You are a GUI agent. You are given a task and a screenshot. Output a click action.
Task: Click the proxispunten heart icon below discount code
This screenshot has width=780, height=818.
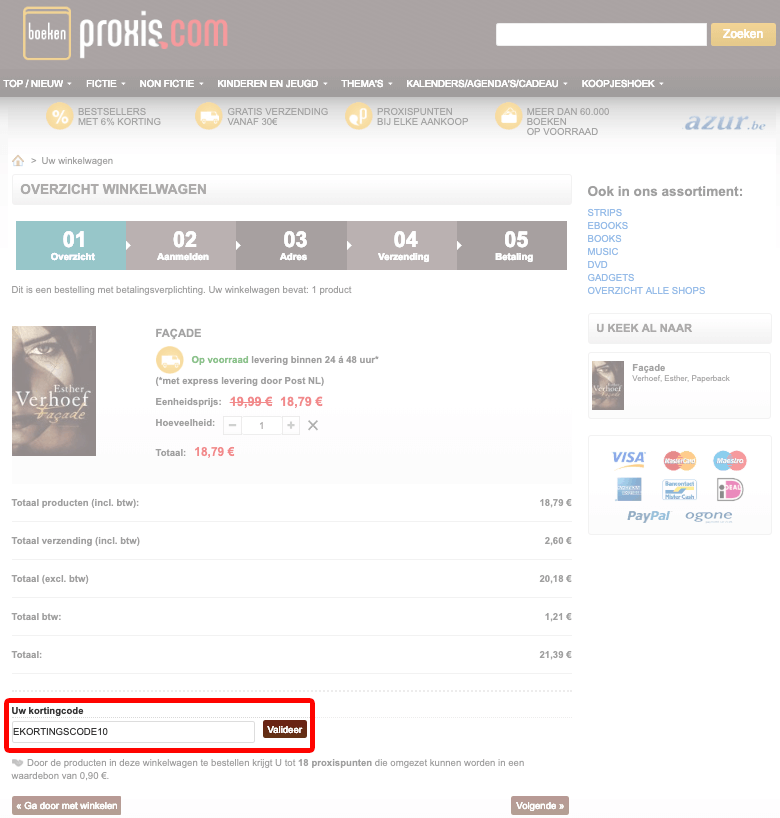(18, 763)
